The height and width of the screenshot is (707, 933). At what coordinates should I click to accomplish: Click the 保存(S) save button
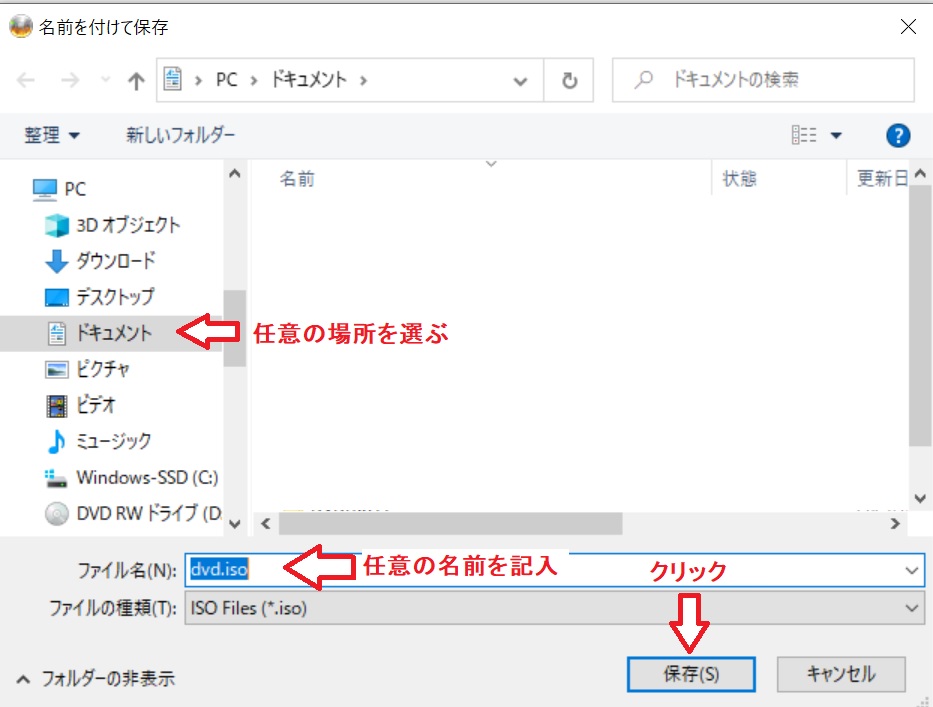coord(691,674)
